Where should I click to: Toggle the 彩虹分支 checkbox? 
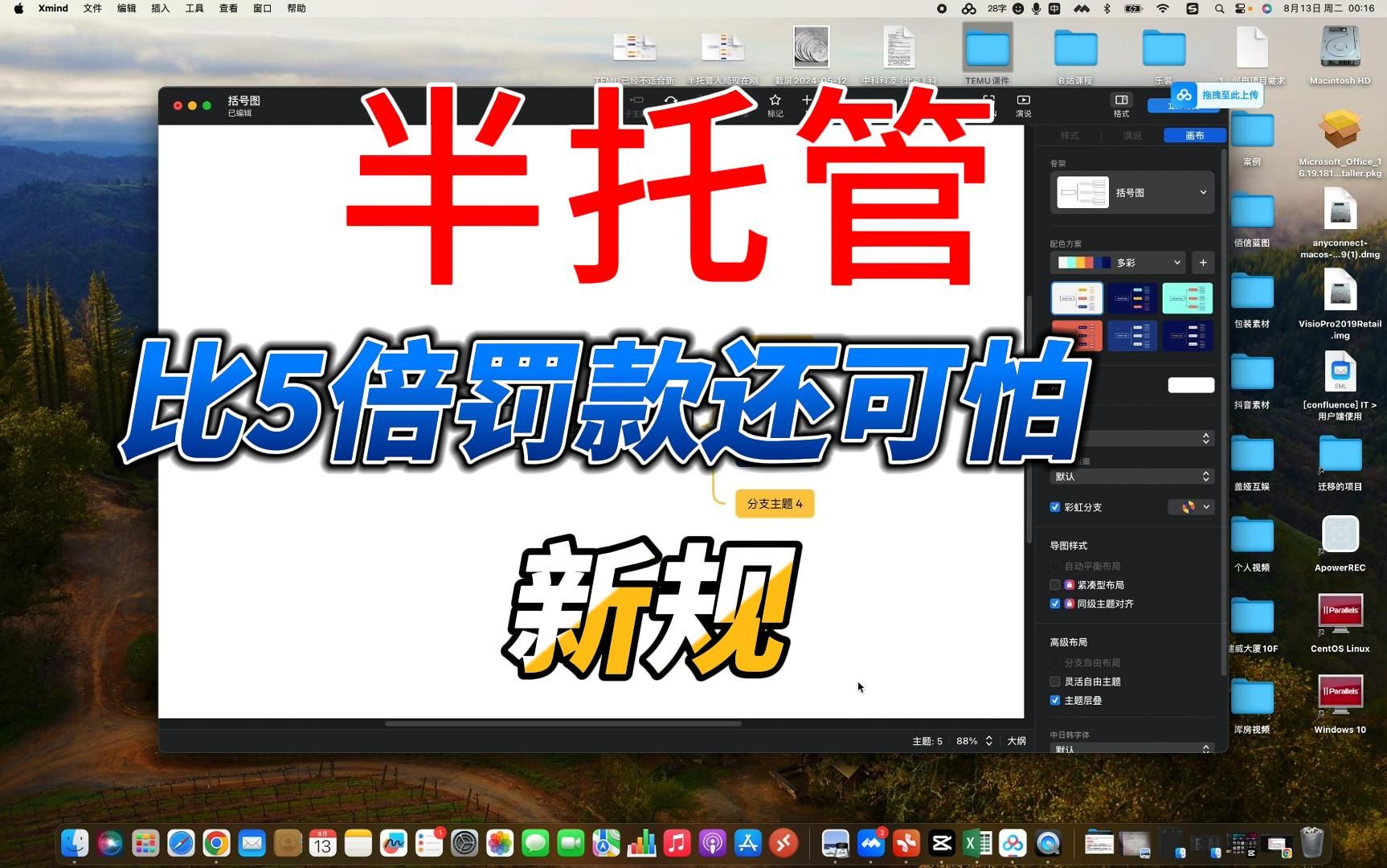1055,507
